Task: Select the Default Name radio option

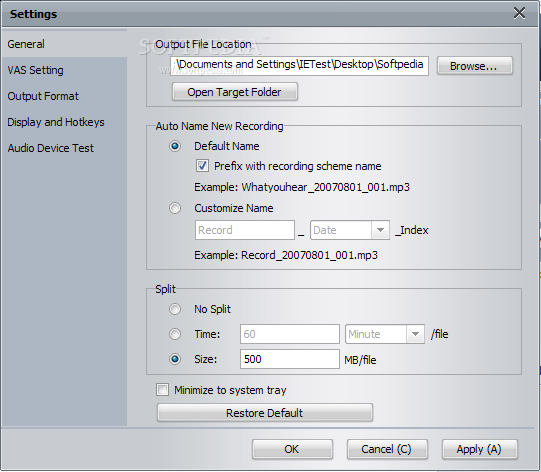Action: [x=175, y=146]
